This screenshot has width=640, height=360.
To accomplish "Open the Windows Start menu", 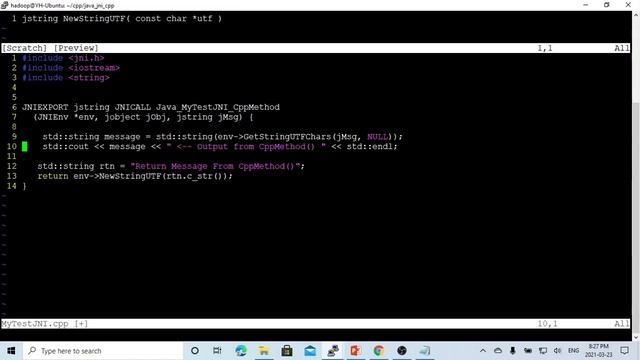I will (x=11, y=351).
